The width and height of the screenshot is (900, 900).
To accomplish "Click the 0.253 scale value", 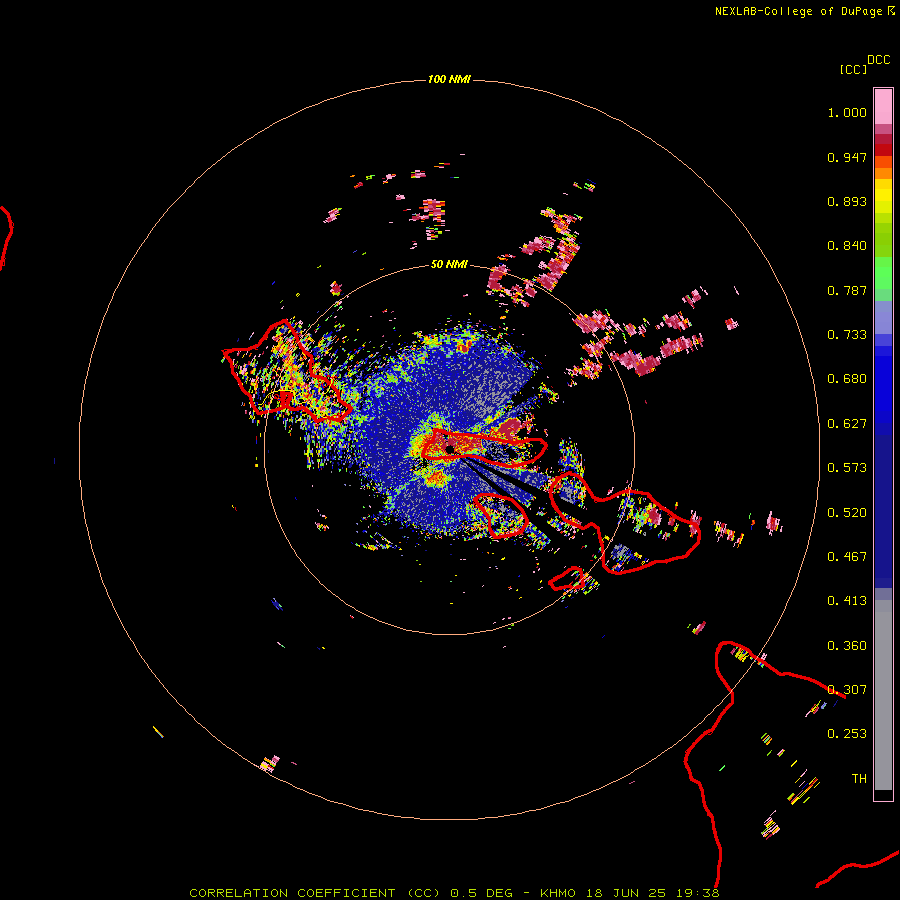I will [847, 734].
